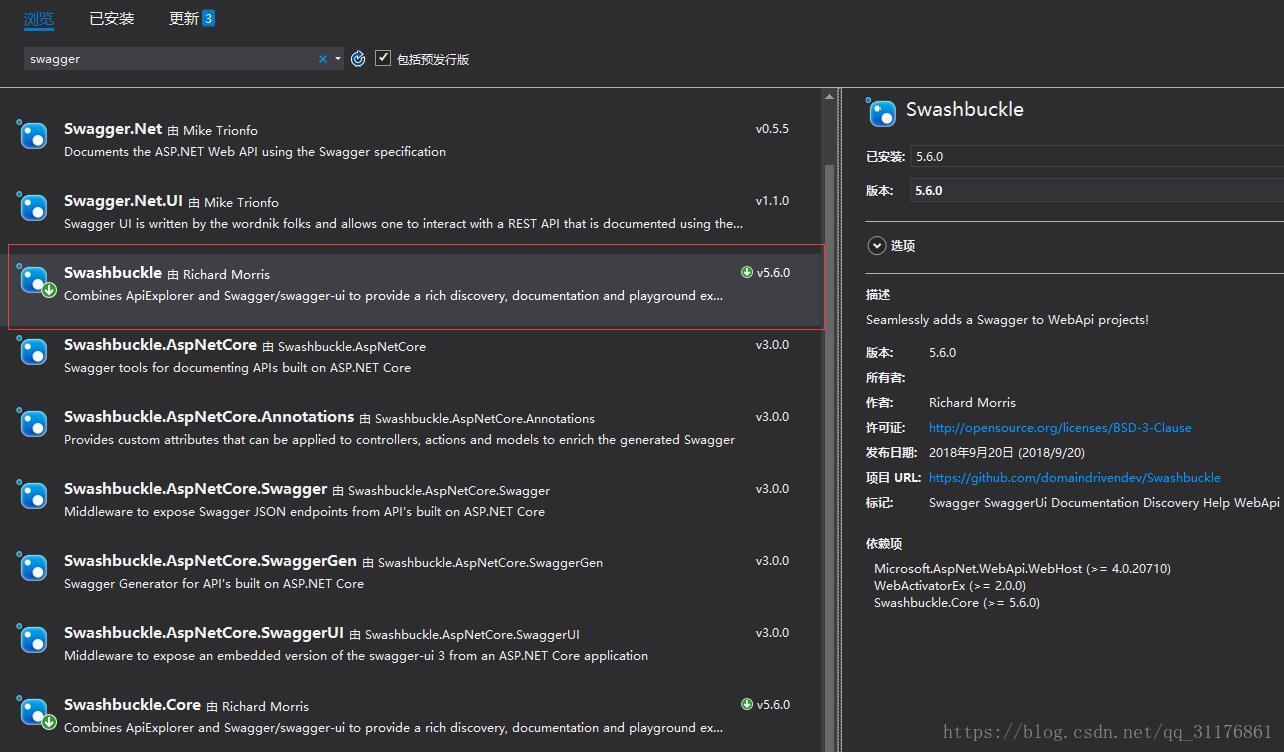
Task: Click the Swashbuckle.AspNetCore.SwaggerGen package icon
Action: [x=34, y=568]
